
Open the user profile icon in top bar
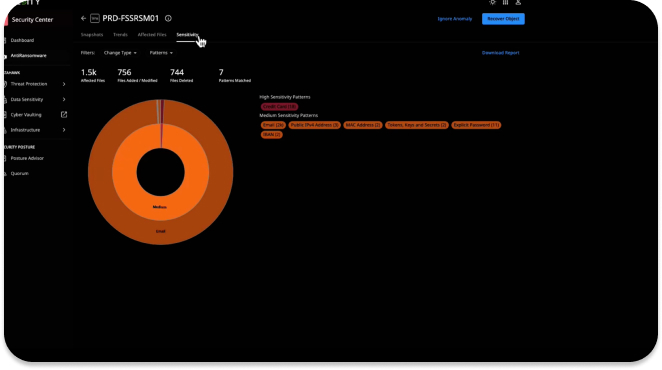518,2
